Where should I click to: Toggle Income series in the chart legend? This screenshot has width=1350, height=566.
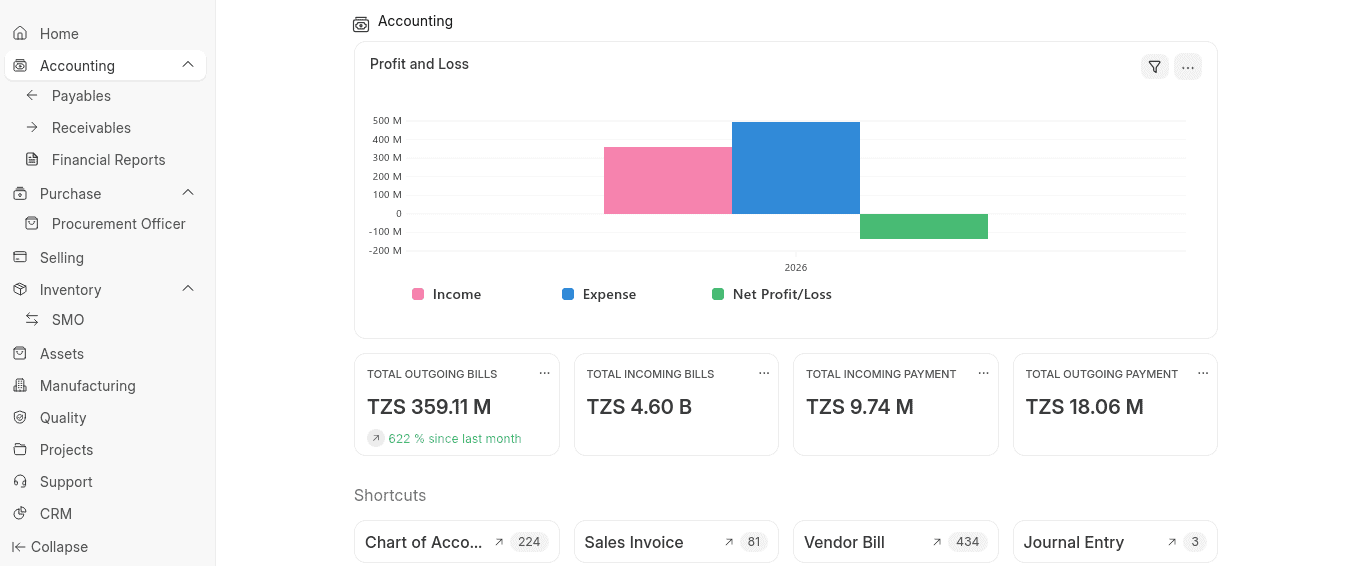point(447,295)
